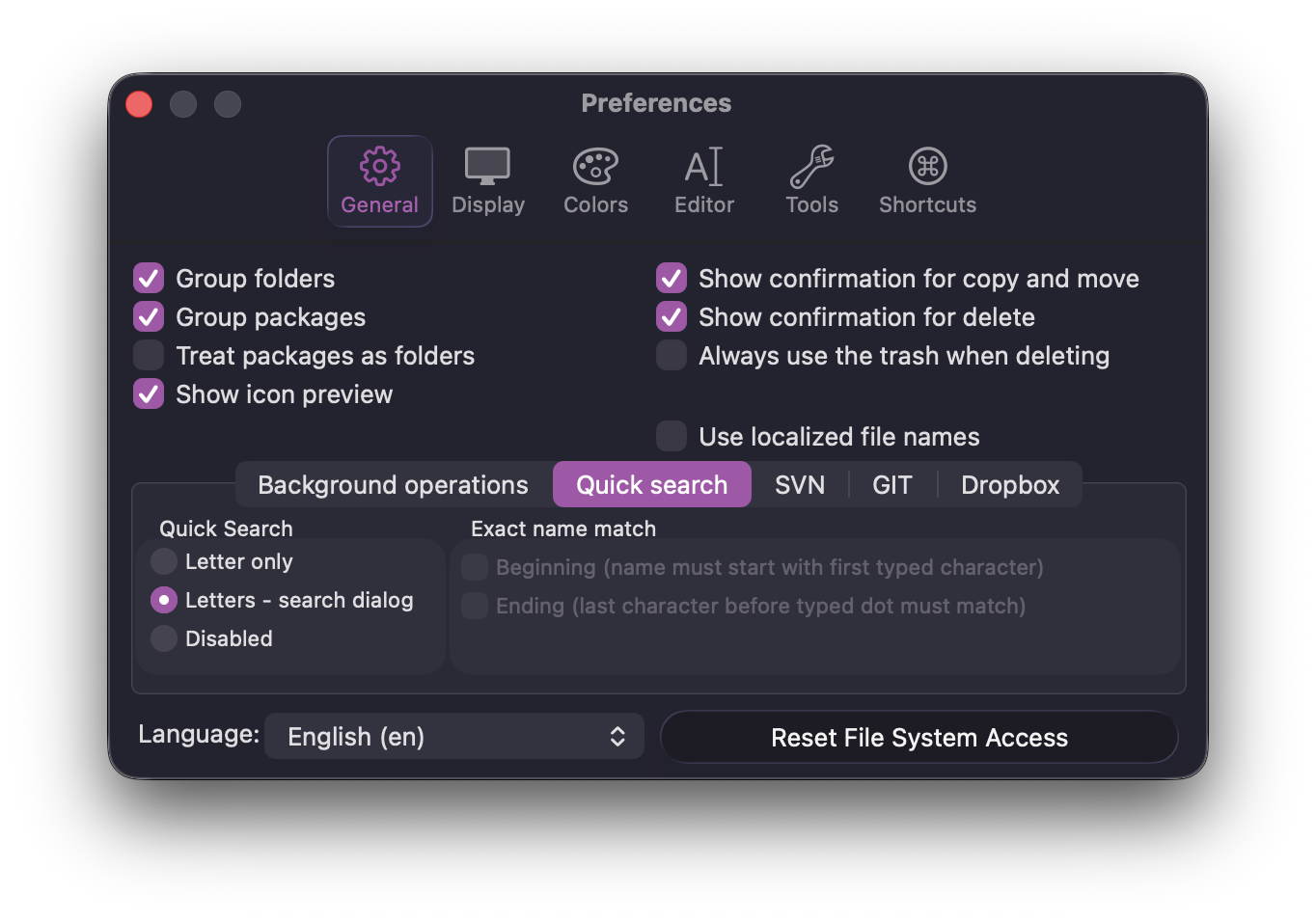1316x922 pixels.
Task: Switch to the Dropbox tab
Action: (x=1009, y=484)
